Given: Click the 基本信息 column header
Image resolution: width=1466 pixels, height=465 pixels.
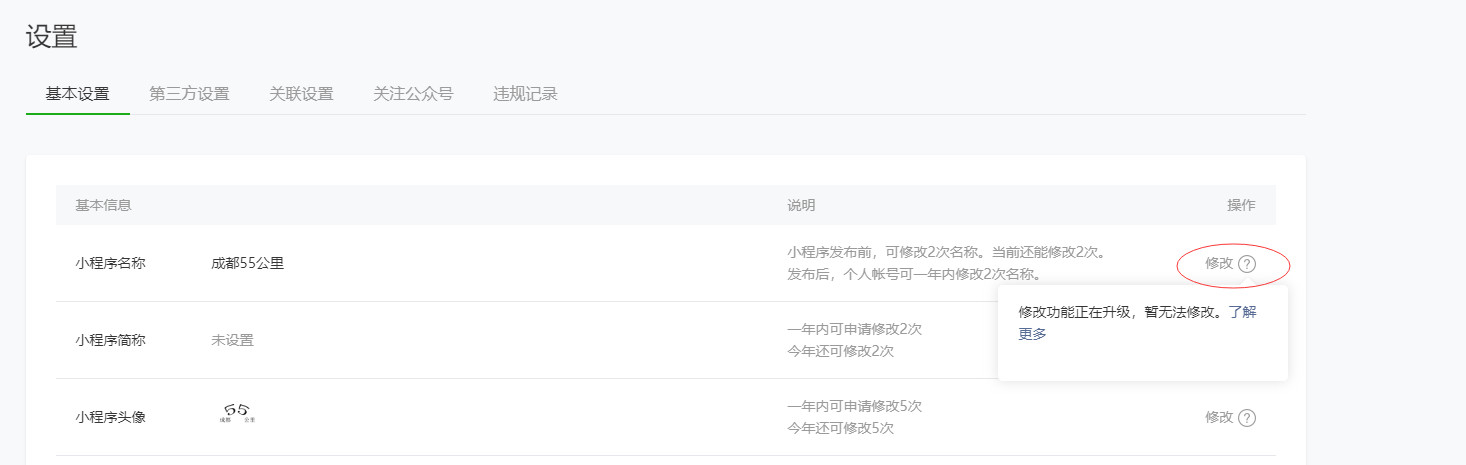Looking at the screenshot, I should pyautogui.click(x=104, y=205).
